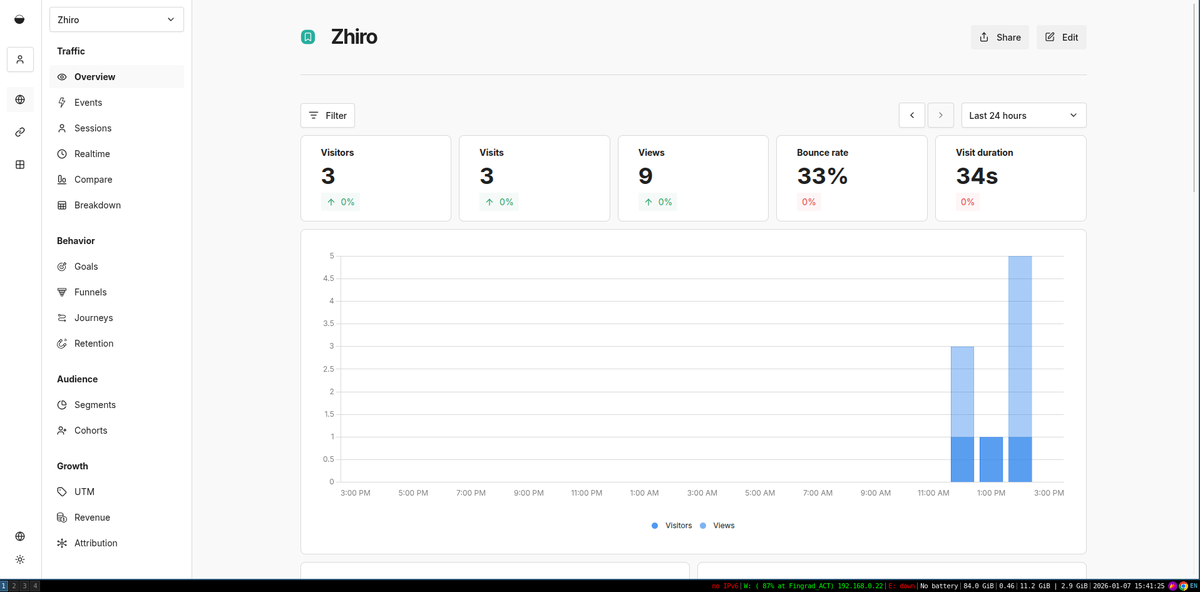The image size is (1200, 592).
Task: Click the Realtime clock icon
Action: [62, 154]
